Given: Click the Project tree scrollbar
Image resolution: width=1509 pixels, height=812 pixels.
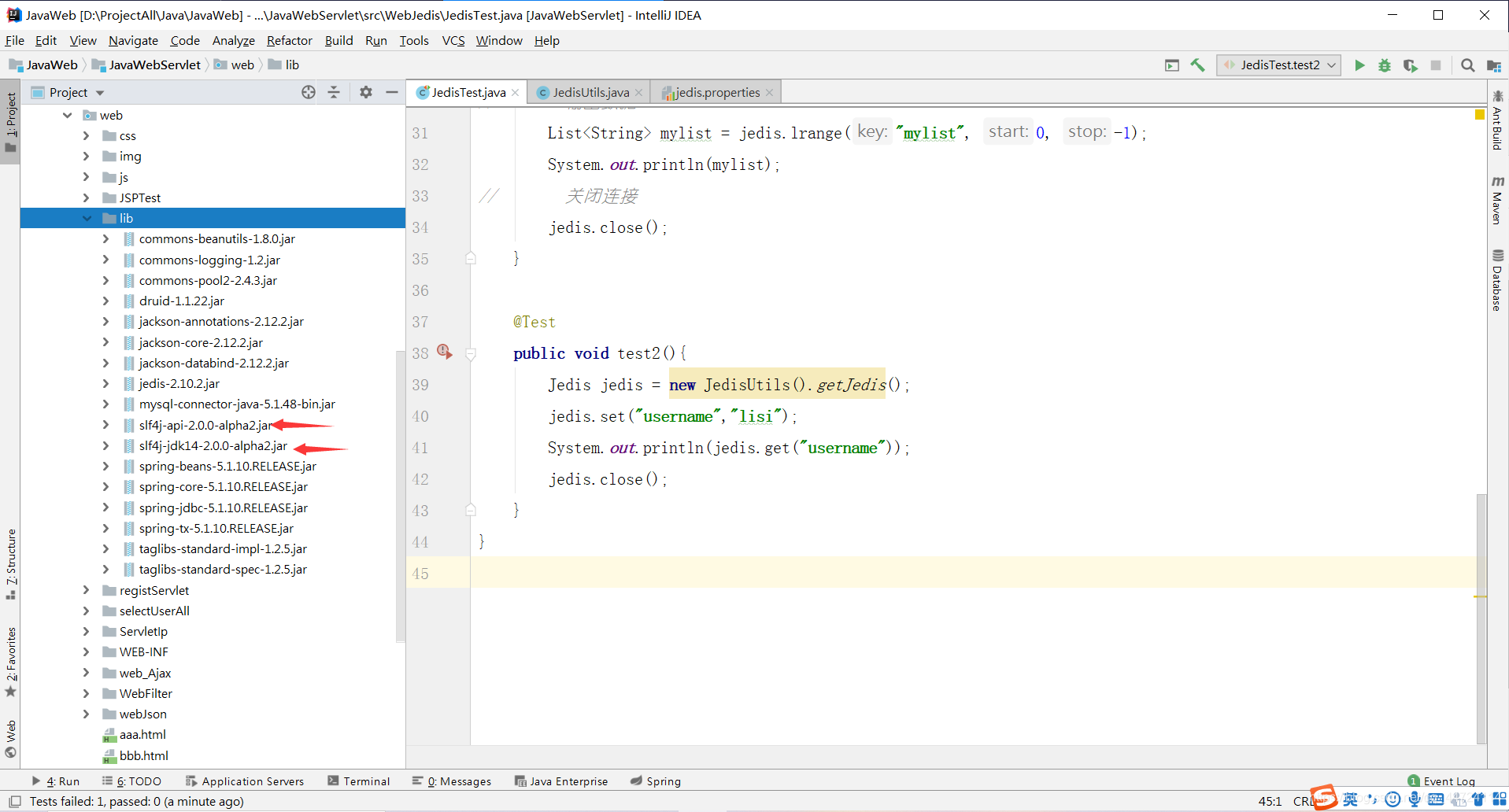Looking at the screenshot, I should click(400, 496).
